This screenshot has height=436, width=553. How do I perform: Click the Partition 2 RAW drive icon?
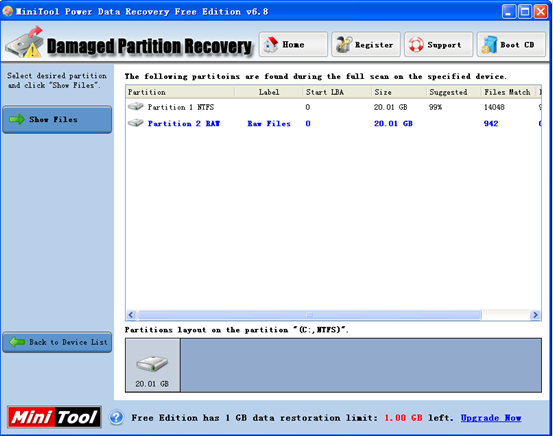135,123
